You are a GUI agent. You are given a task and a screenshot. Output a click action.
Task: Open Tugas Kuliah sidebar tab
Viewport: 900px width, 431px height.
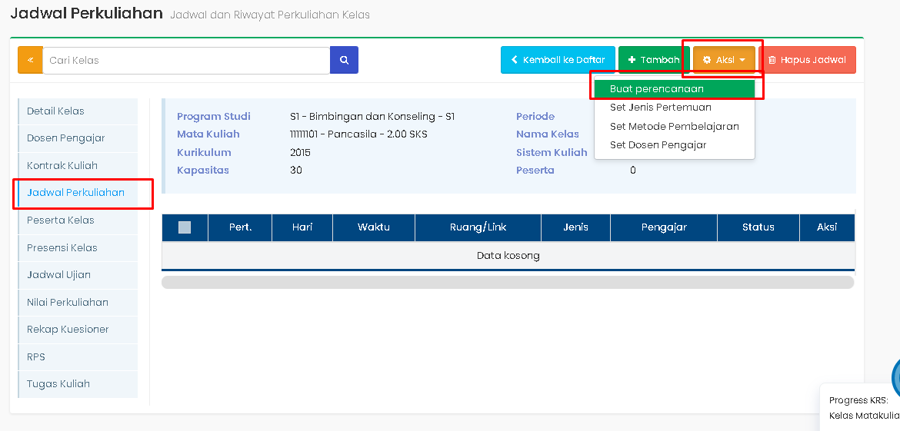point(58,383)
